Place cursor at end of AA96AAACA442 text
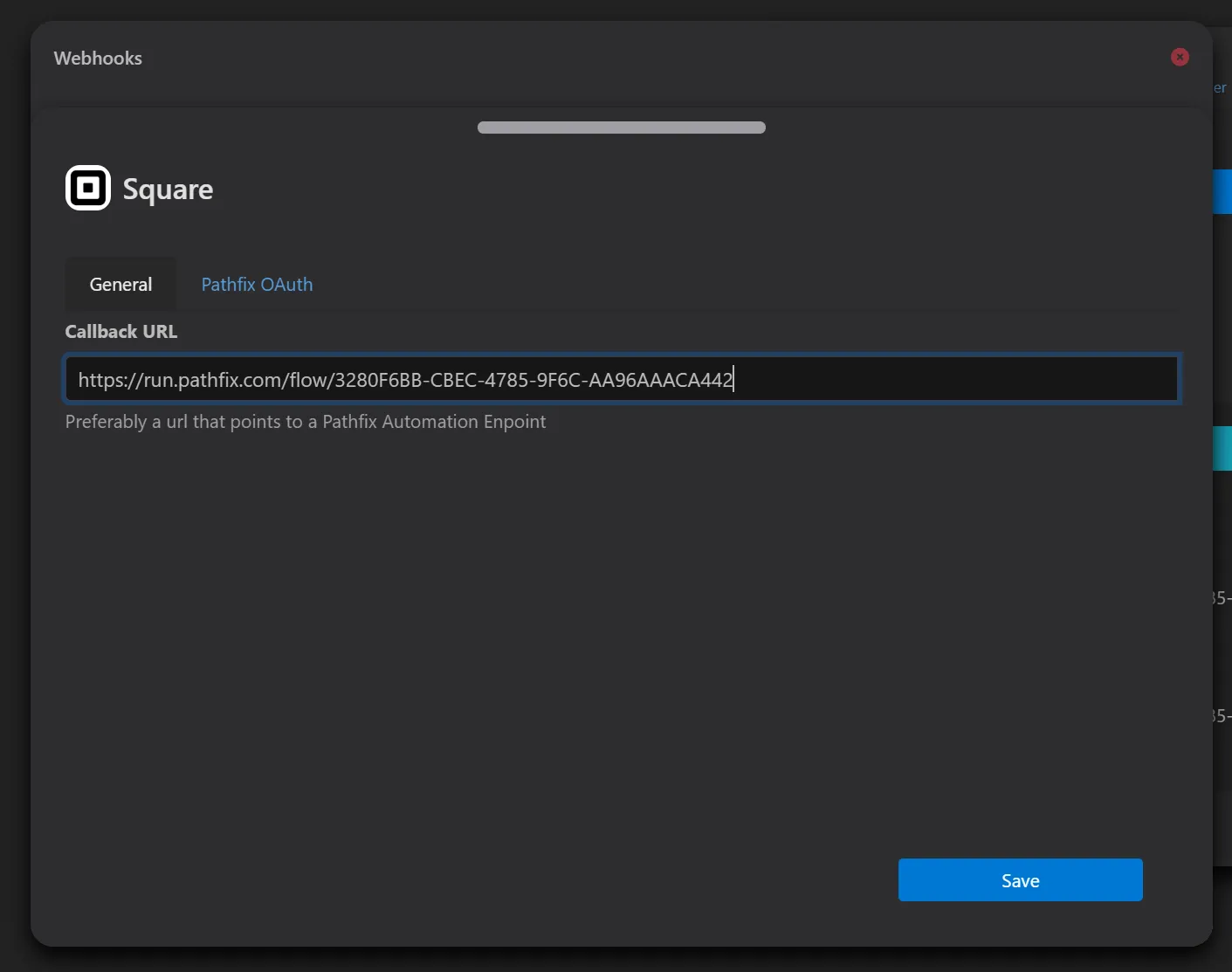The width and height of the screenshot is (1232, 972). [733, 380]
